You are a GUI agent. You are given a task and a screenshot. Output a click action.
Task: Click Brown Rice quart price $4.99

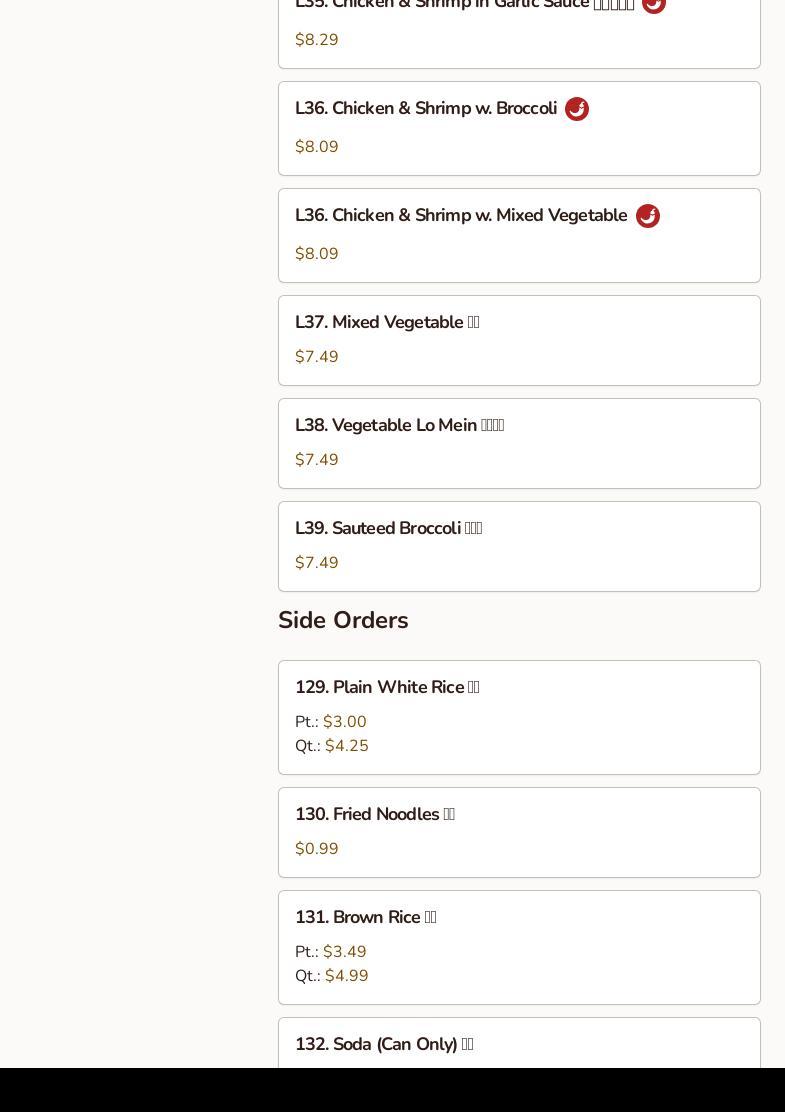(x=347, y=976)
